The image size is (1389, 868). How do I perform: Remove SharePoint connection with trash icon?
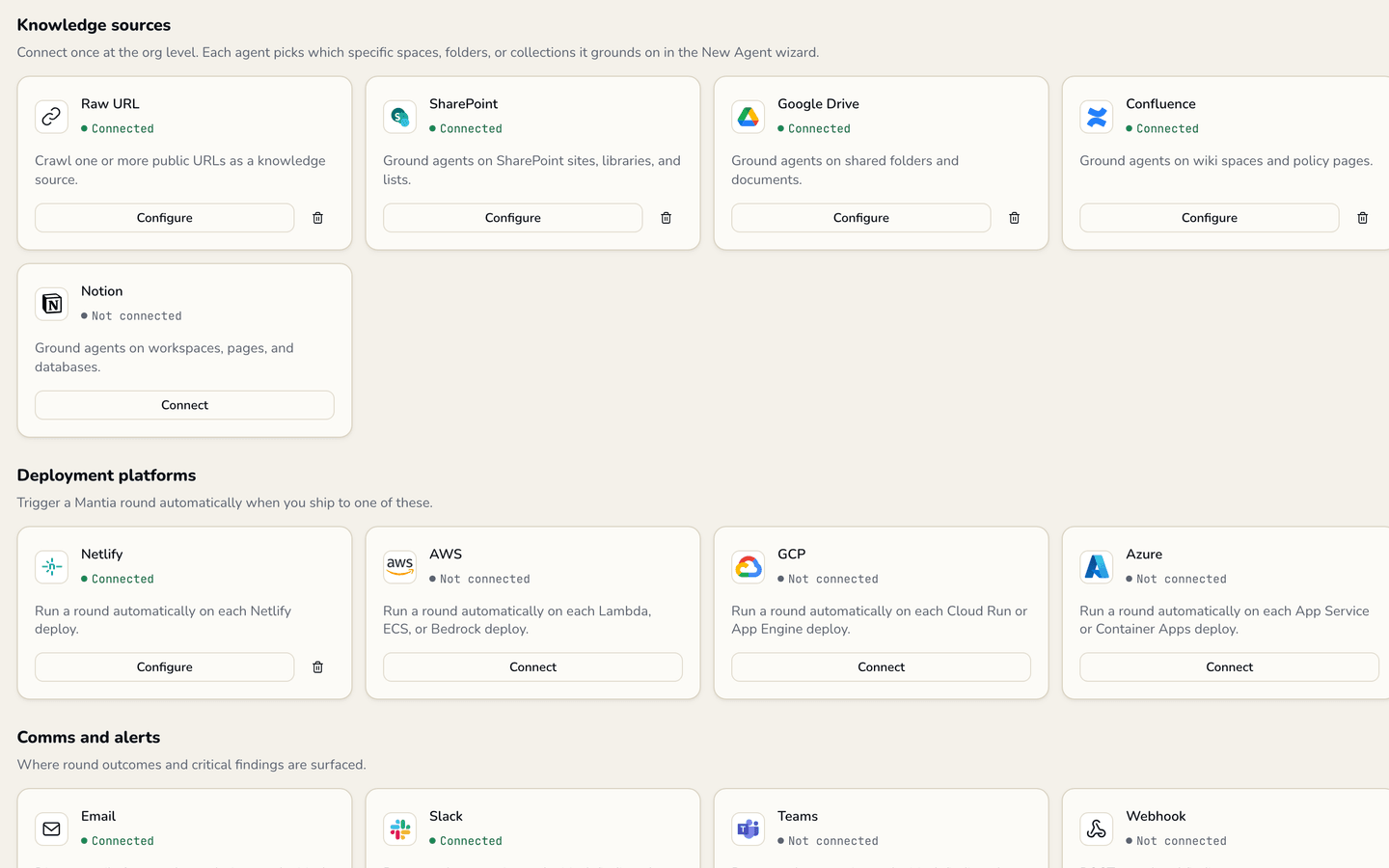(666, 218)
